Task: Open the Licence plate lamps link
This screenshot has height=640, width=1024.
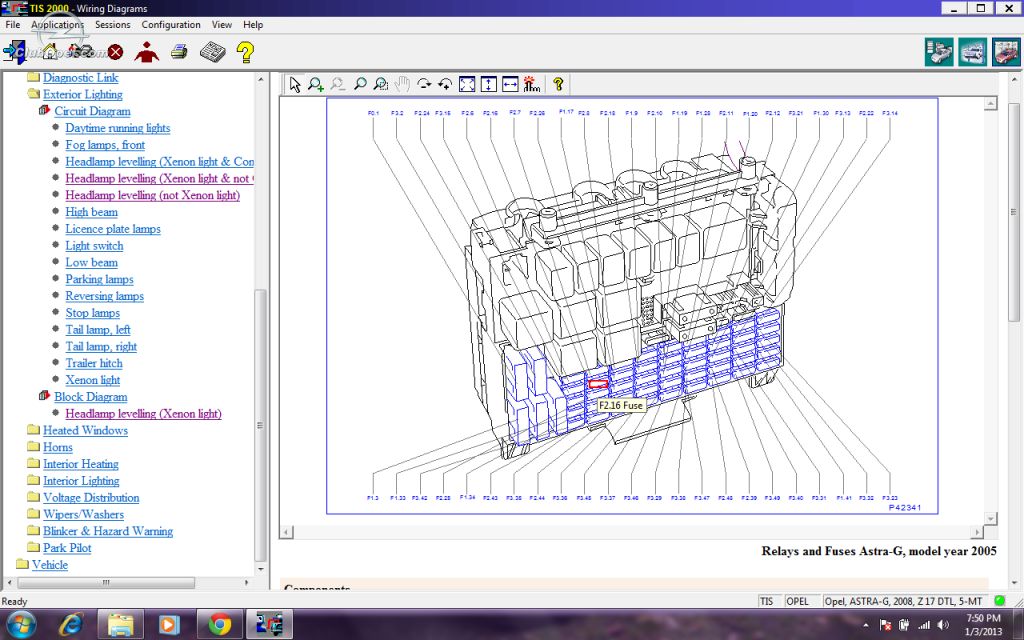Action: 113,229
